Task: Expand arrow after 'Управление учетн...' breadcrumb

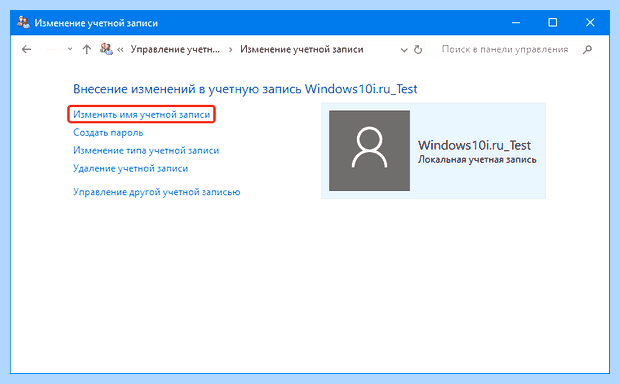Action: click(231, 50)
